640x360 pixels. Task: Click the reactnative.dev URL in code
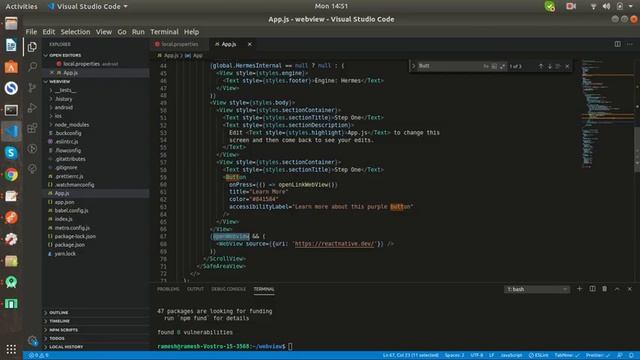(334, 244)
